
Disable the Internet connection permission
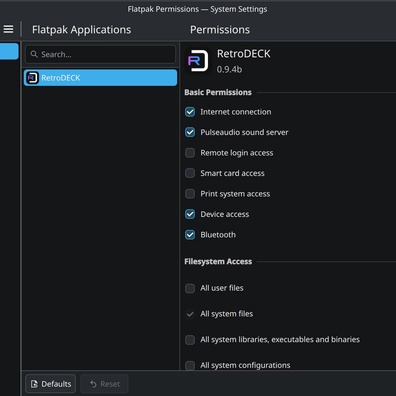tap(190, 112)
